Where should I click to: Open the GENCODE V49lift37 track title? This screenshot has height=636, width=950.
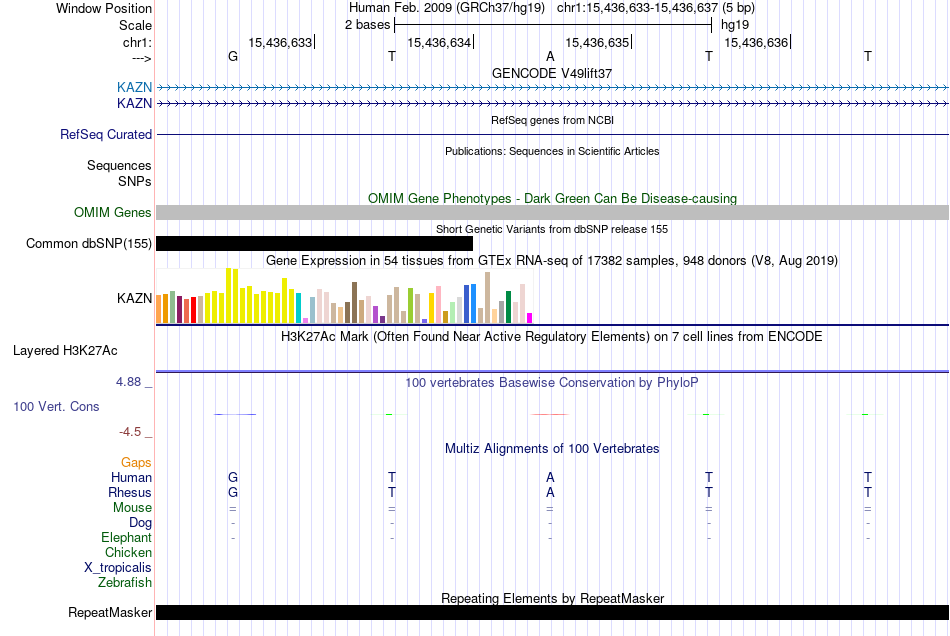click(x=552, y=73)
